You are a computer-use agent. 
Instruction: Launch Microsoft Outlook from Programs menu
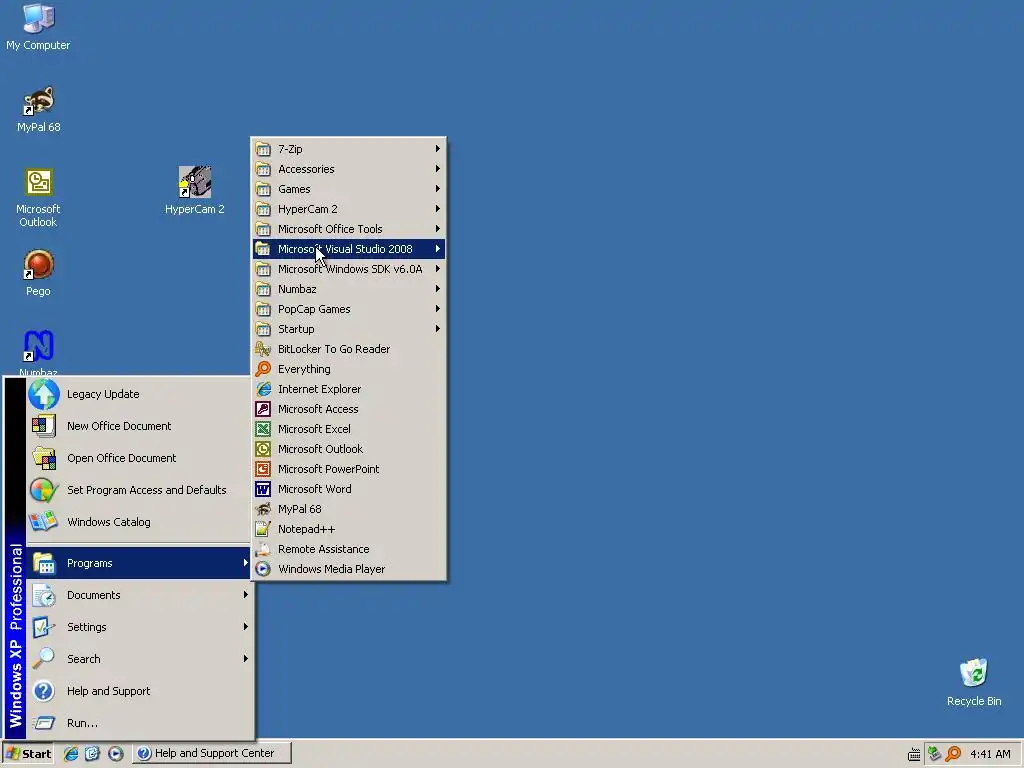click(x=349, y=449)
